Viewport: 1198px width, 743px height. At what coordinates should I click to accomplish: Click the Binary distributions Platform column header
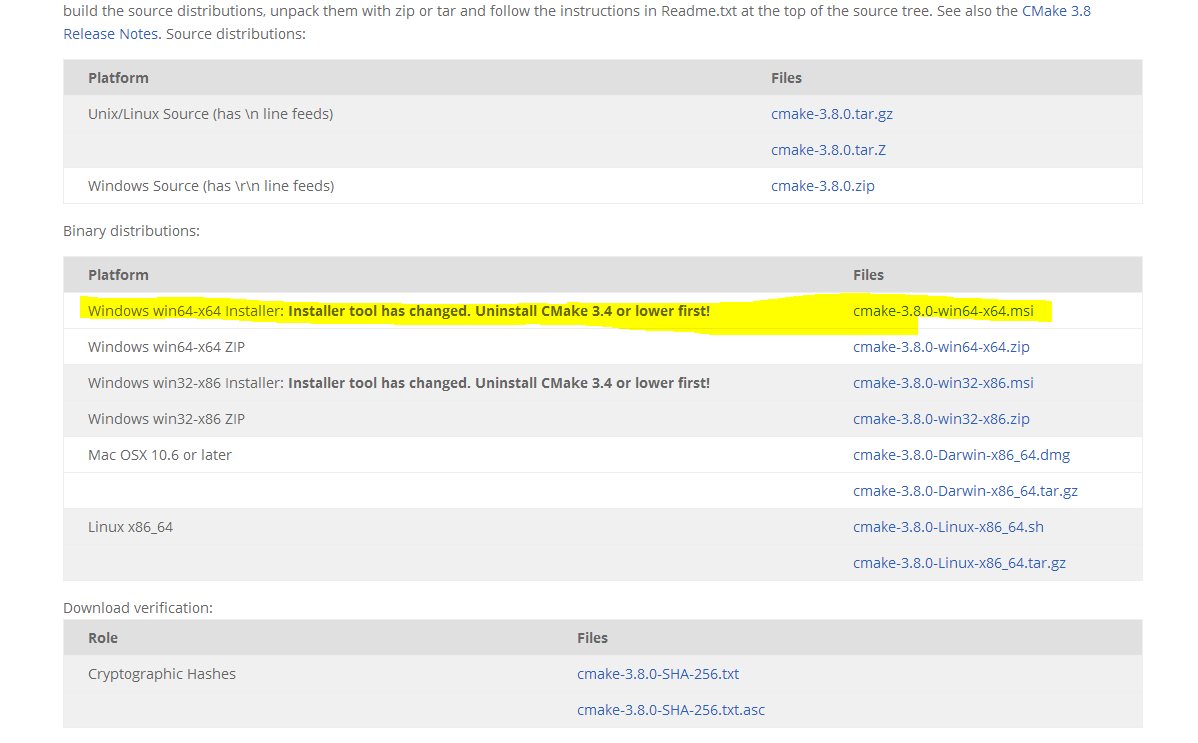118,275
